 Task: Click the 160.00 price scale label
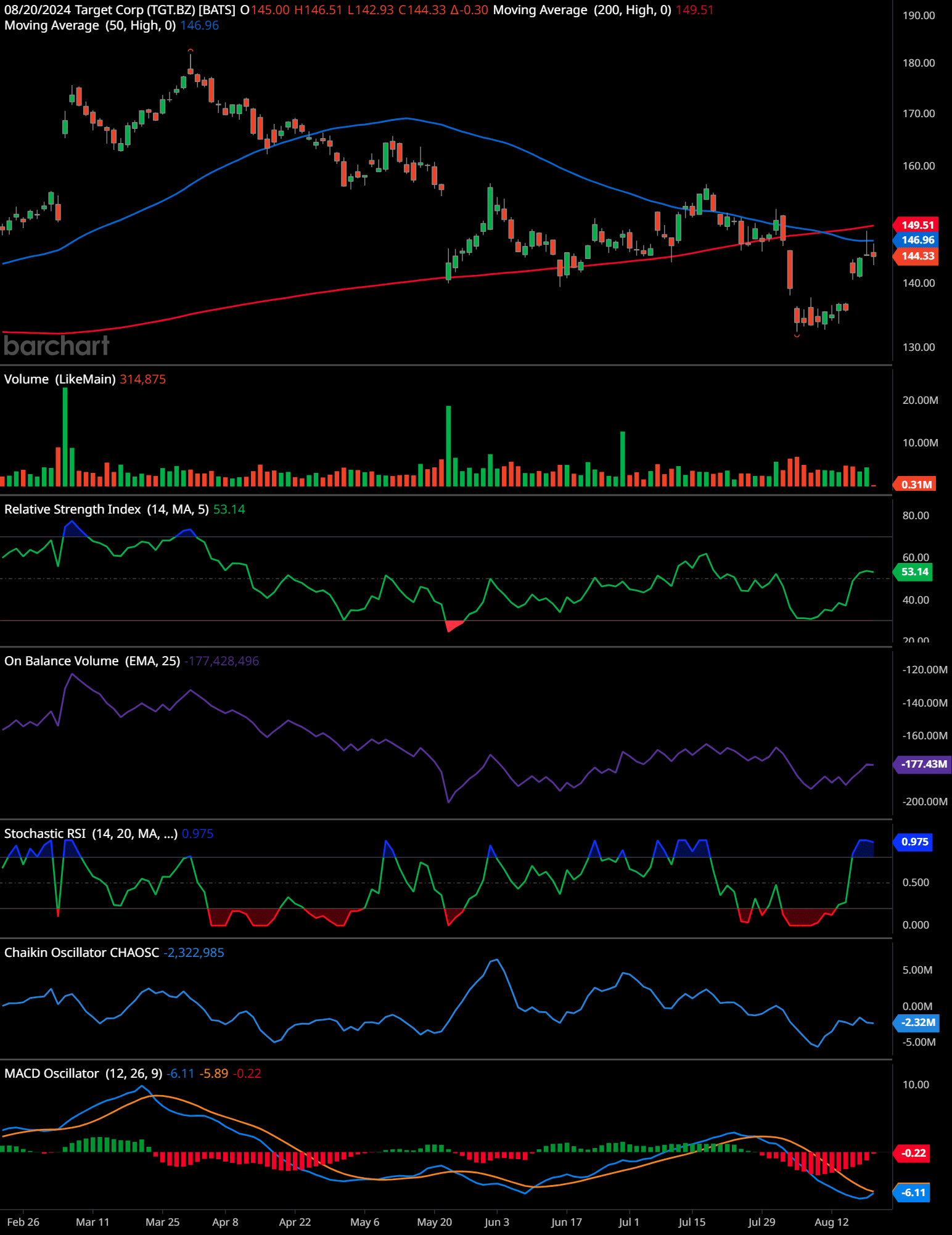(x=919, y=166)
